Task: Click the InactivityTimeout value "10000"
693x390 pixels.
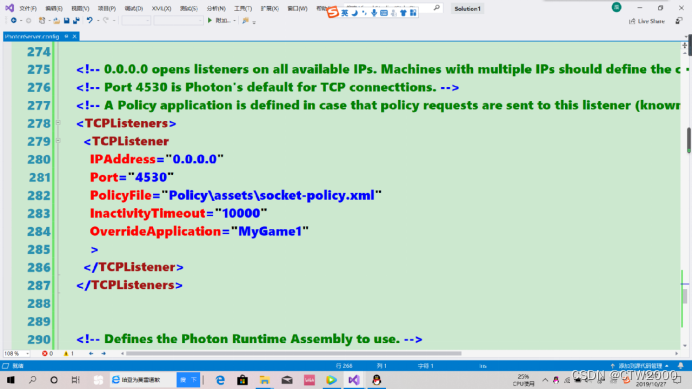Action: [x=241, y=213]
